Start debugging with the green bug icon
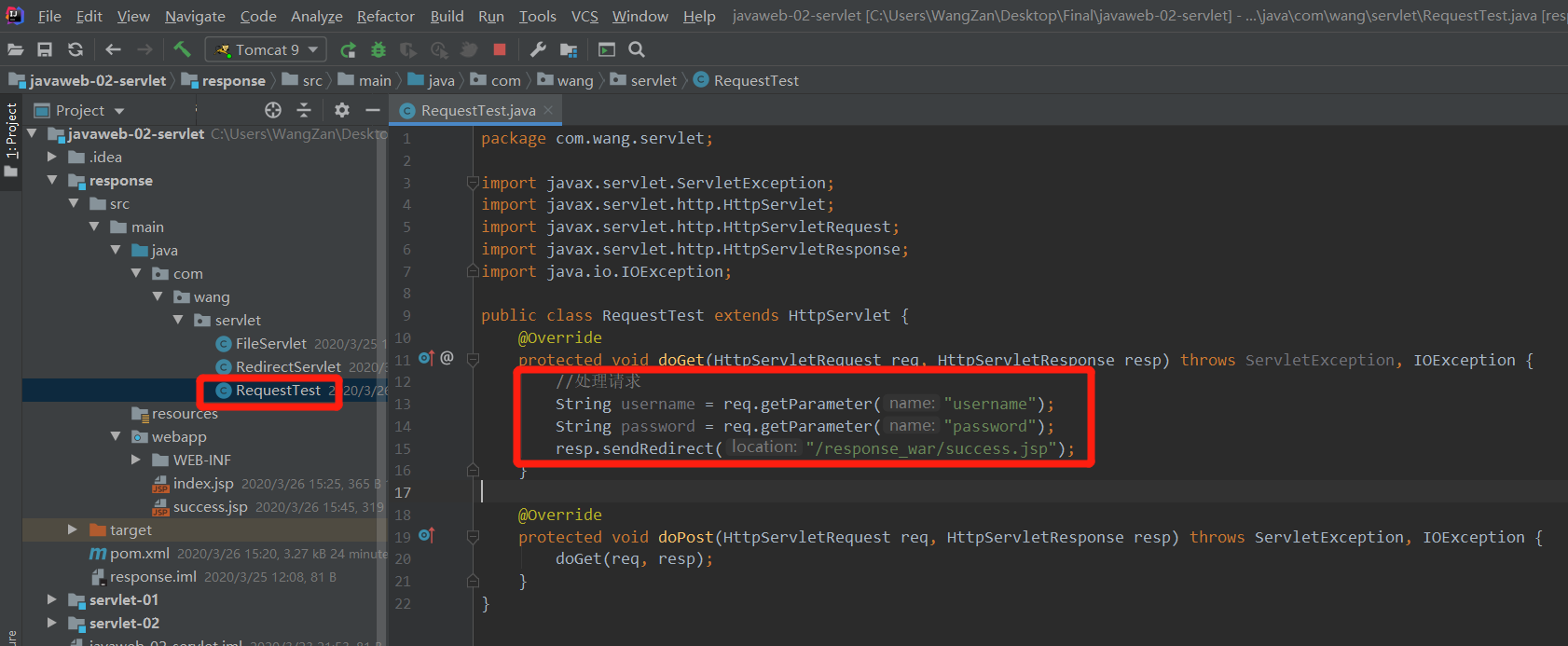The width and height of the screenshot is (1568, 646). pos(378,49)
